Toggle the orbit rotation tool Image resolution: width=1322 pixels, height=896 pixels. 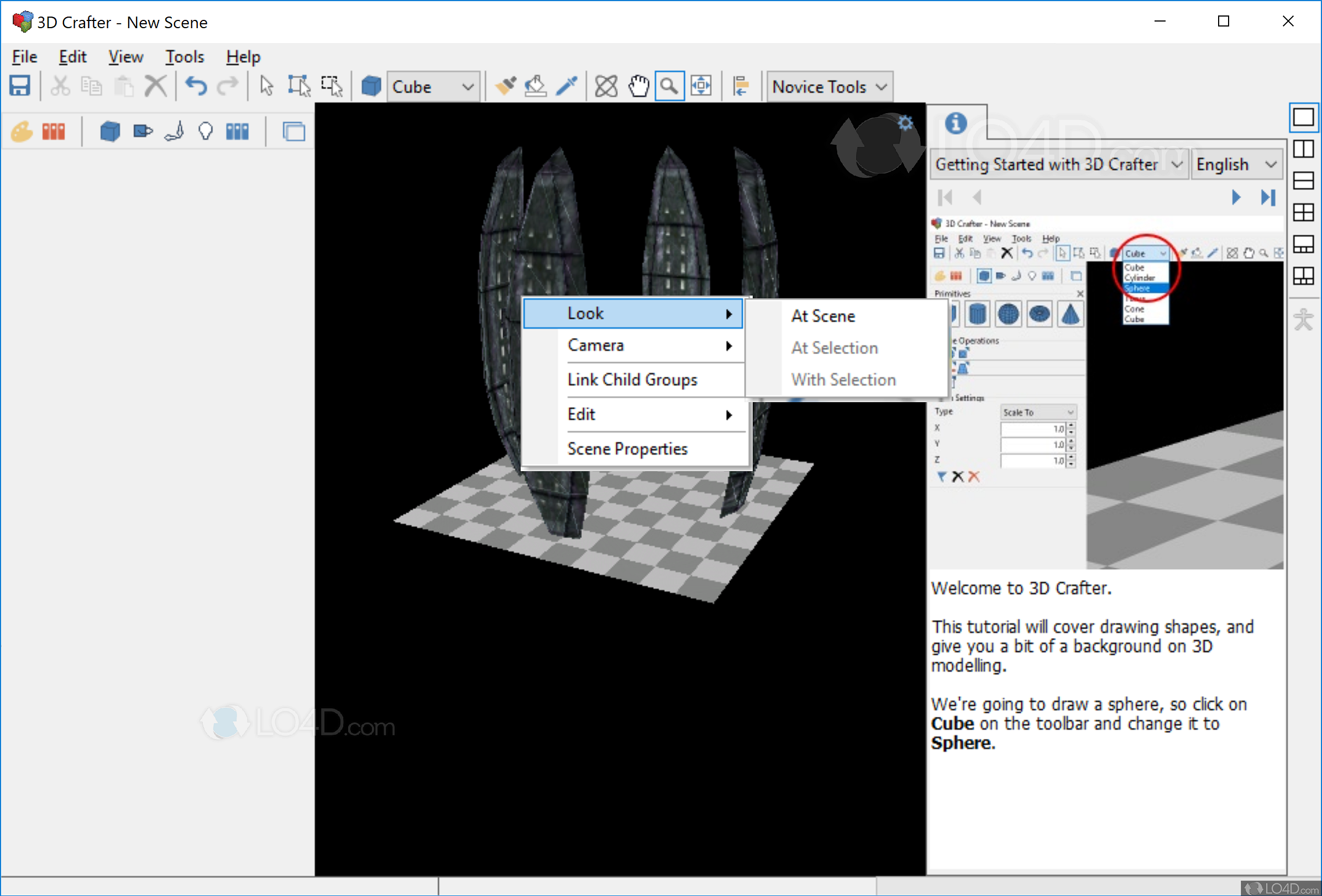(605, 85)
